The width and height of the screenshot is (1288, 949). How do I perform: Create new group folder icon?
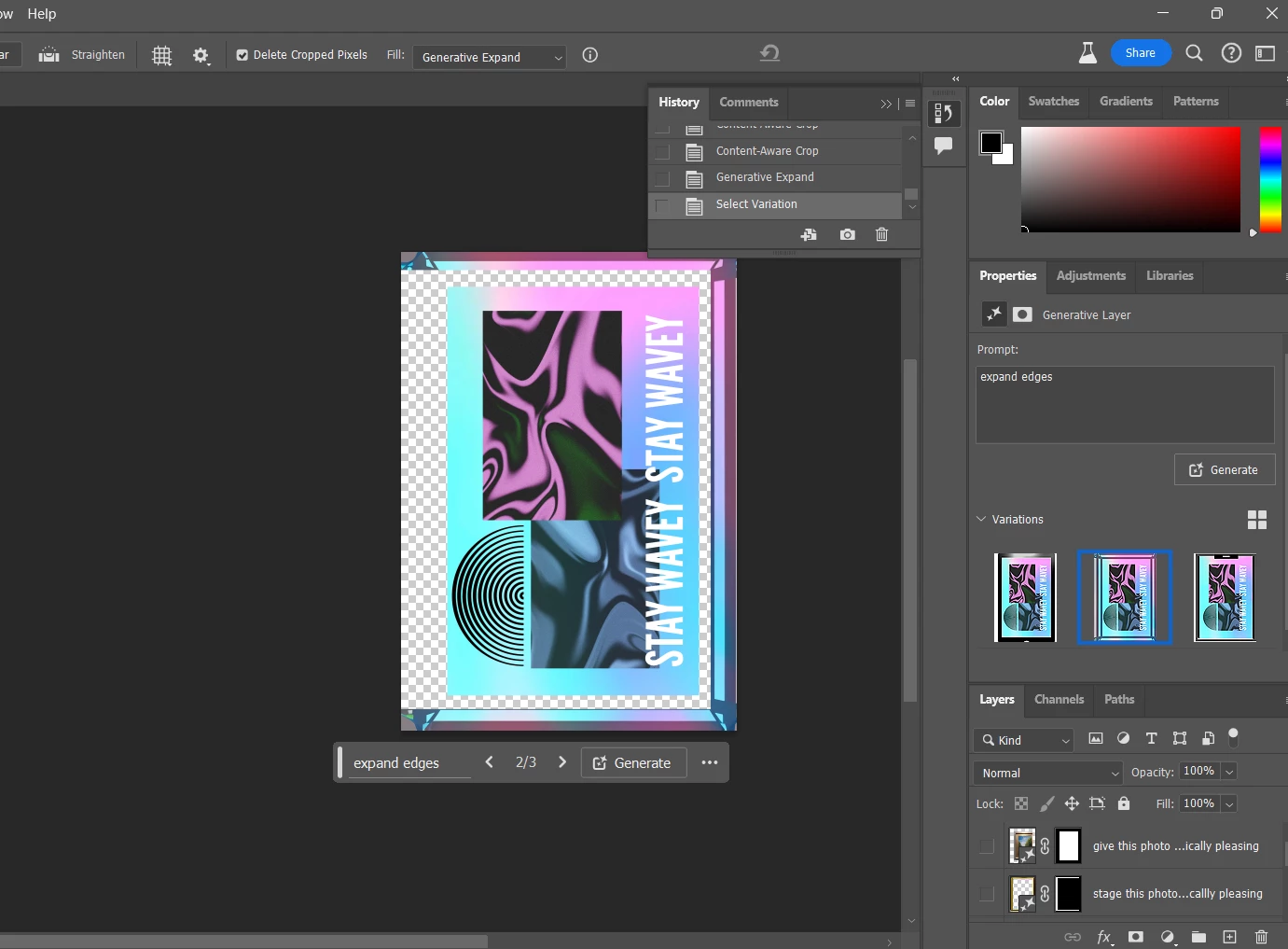coord(1198,937)
